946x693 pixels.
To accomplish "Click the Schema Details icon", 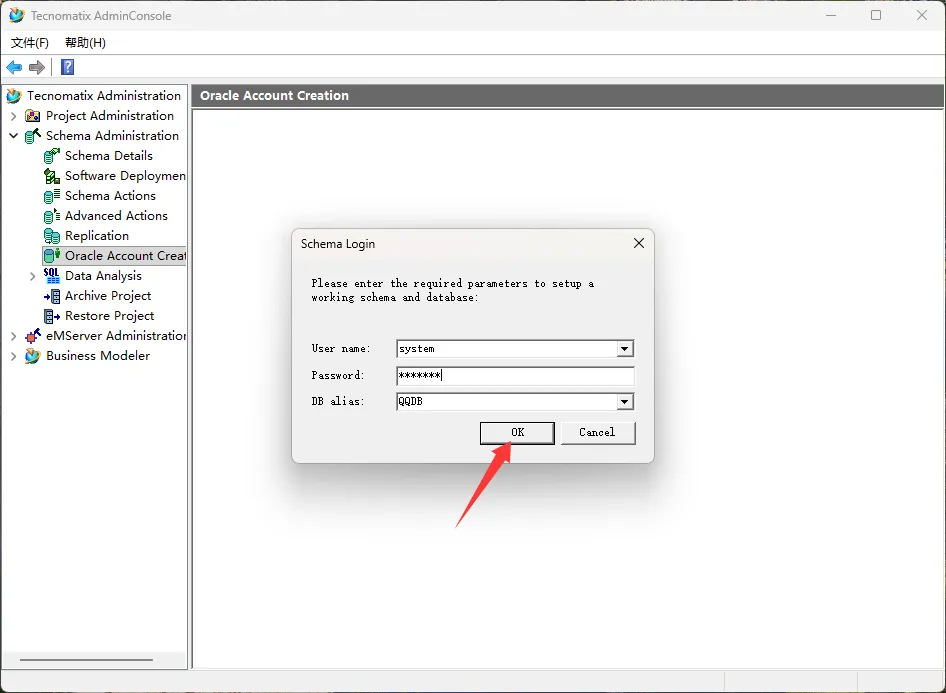I will point(52,156).
